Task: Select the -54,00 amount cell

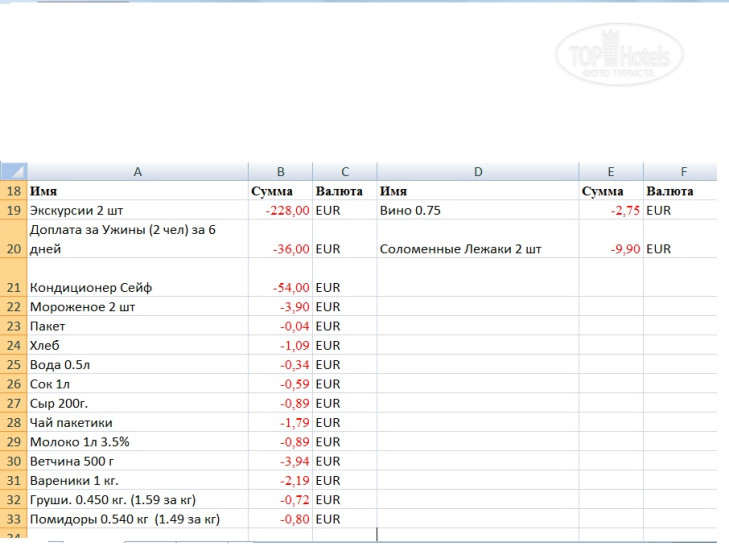Action: point(280,287)
